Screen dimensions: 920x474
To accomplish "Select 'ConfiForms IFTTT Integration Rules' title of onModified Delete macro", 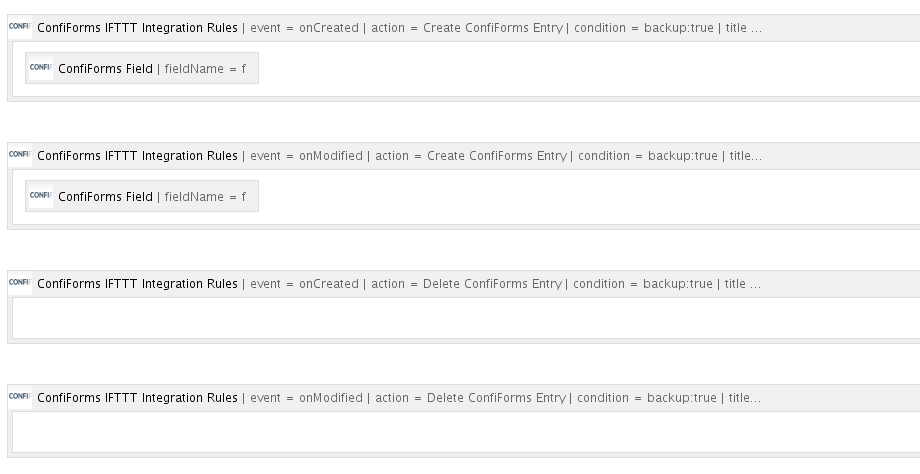I will (137, 397).
